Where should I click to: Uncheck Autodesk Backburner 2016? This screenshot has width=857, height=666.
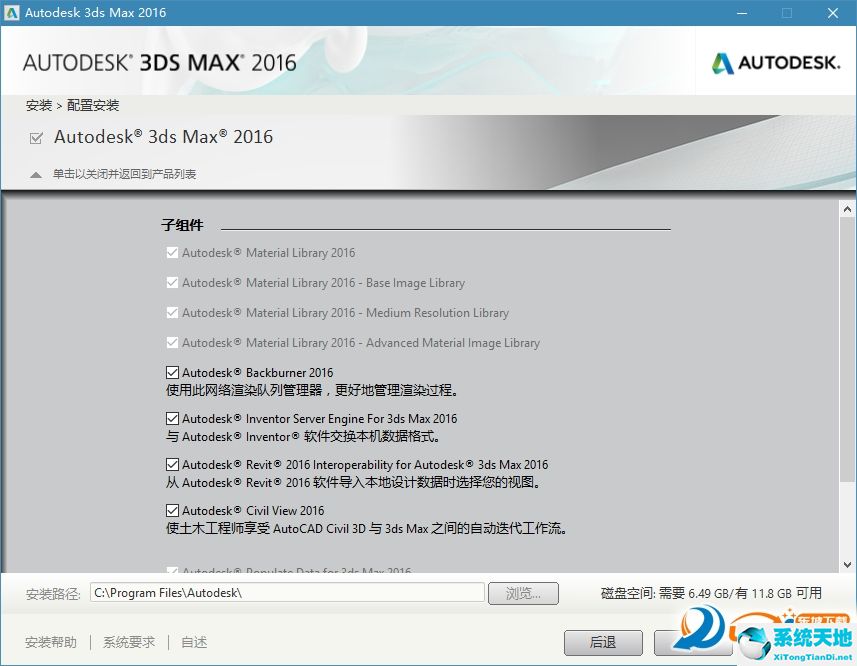click(x=172, y=373)
